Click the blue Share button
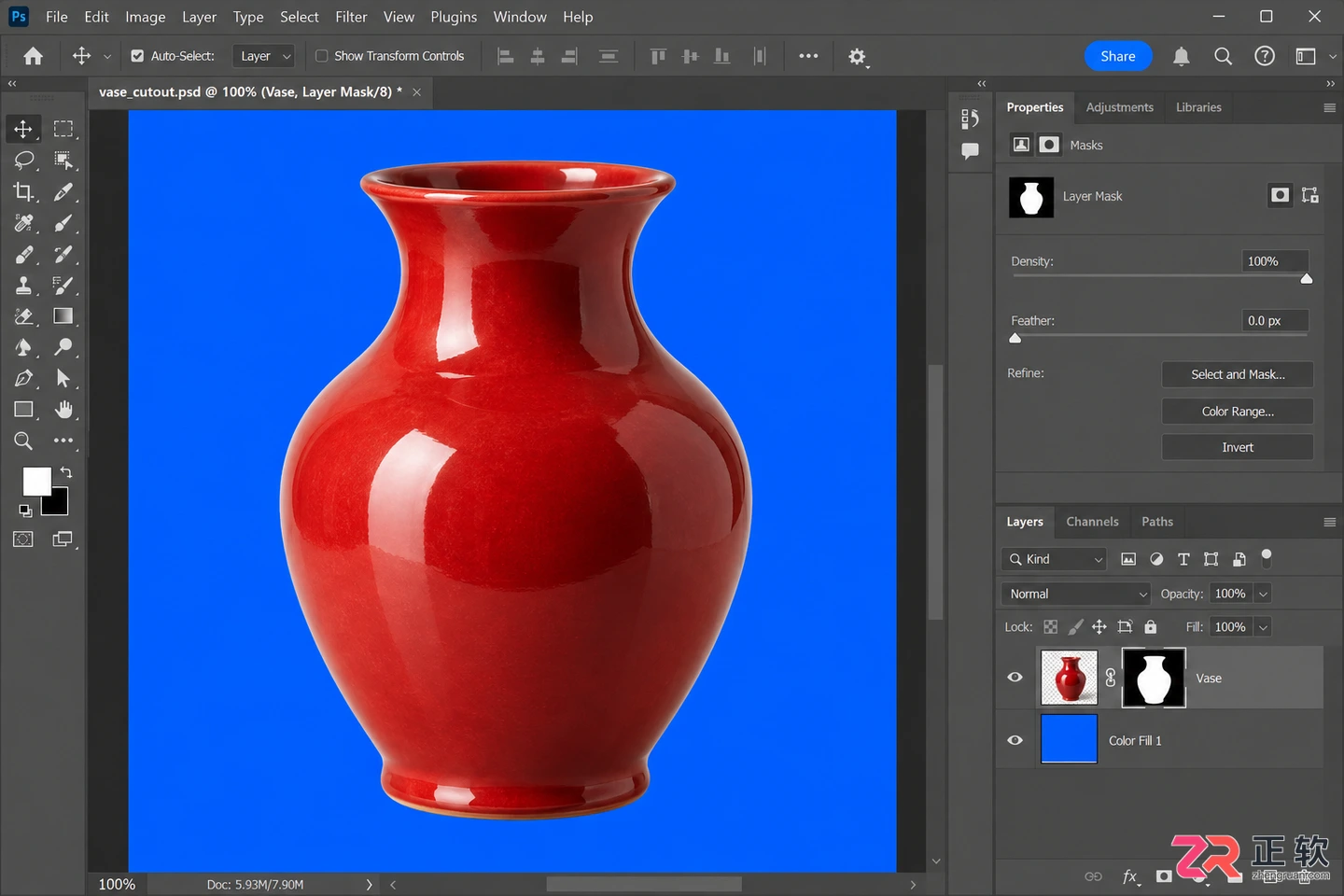Image resolution: width=1344 pixels, height=896 pixels. (1118, 56)
